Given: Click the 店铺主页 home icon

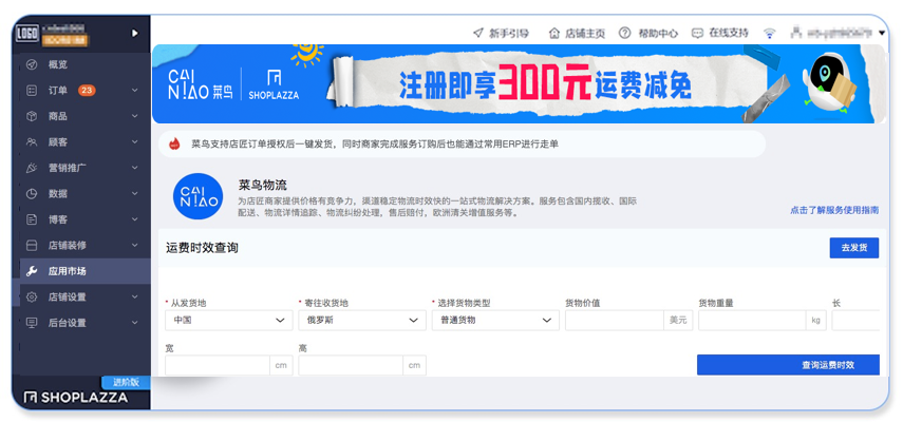Looking at the screenshot, I should (554, 33).
